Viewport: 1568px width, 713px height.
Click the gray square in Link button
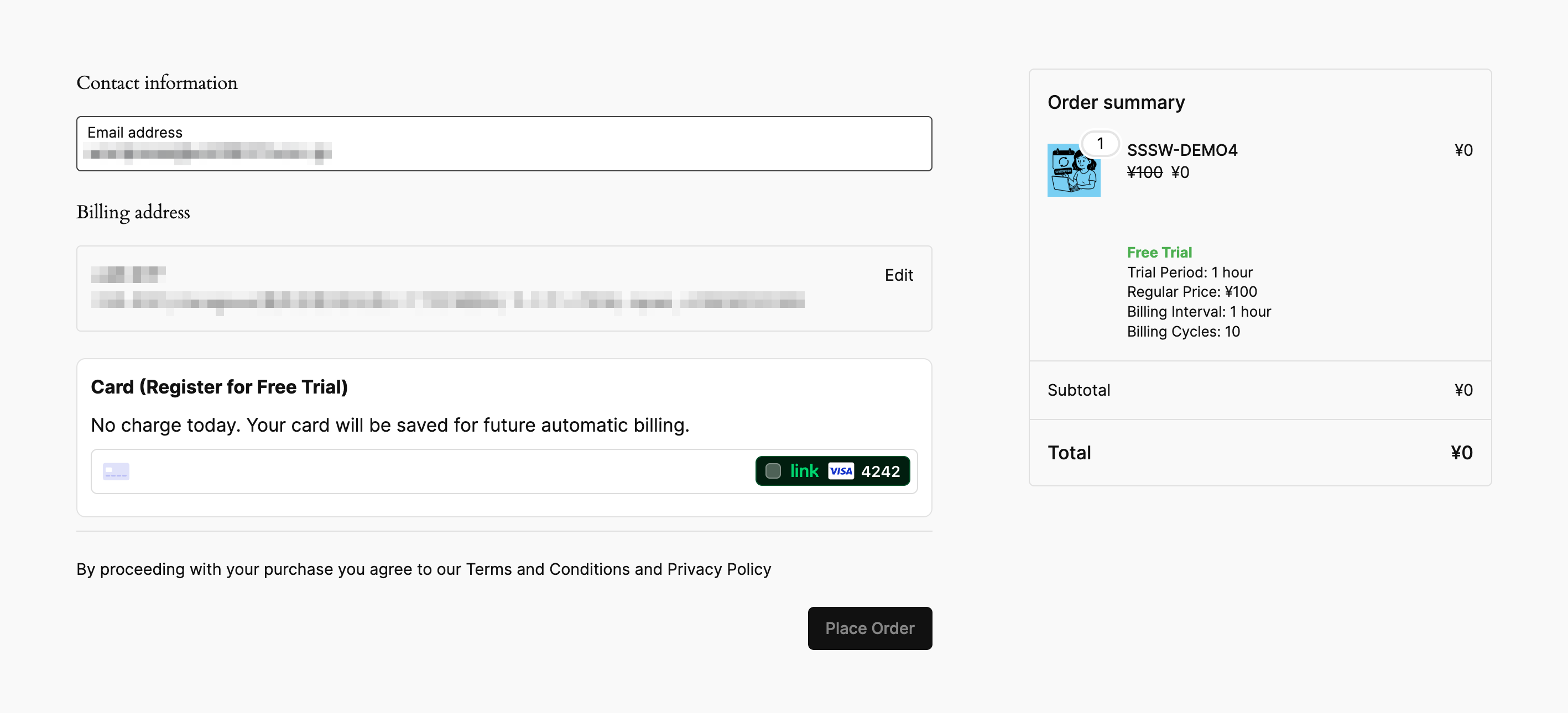773,471
